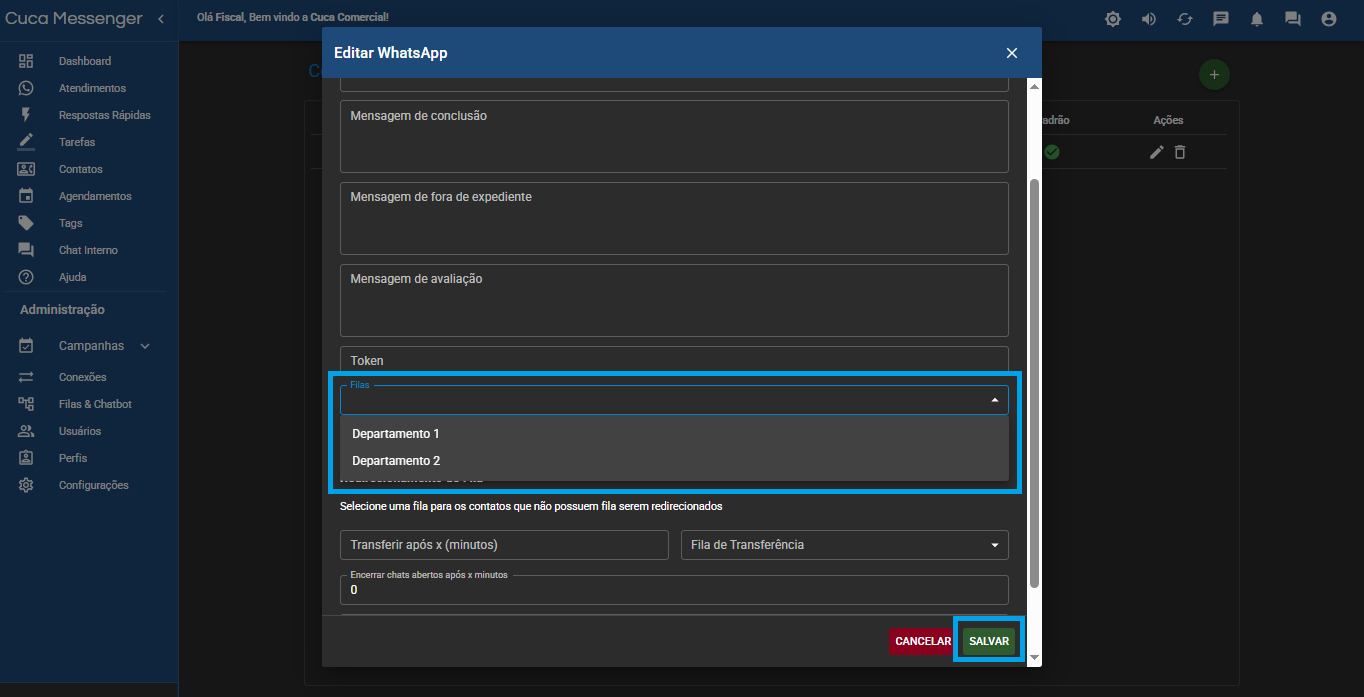Click the CANCELAR button
1364x697 pixels.
923,641
